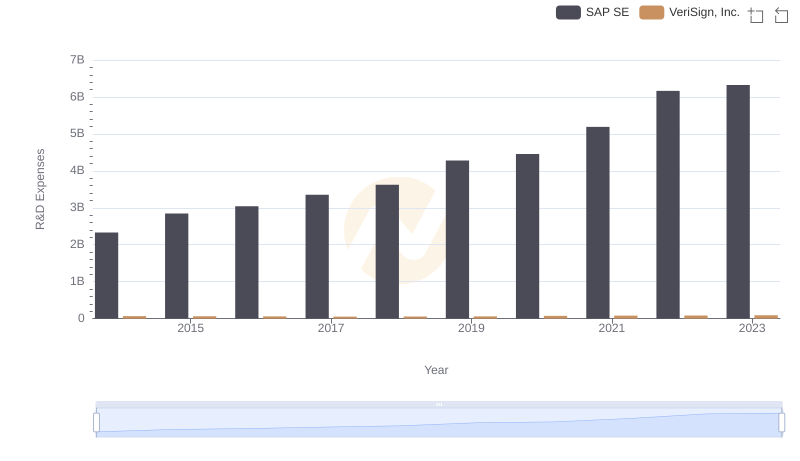Activate the area zoom tool icon

pos(756,15)
